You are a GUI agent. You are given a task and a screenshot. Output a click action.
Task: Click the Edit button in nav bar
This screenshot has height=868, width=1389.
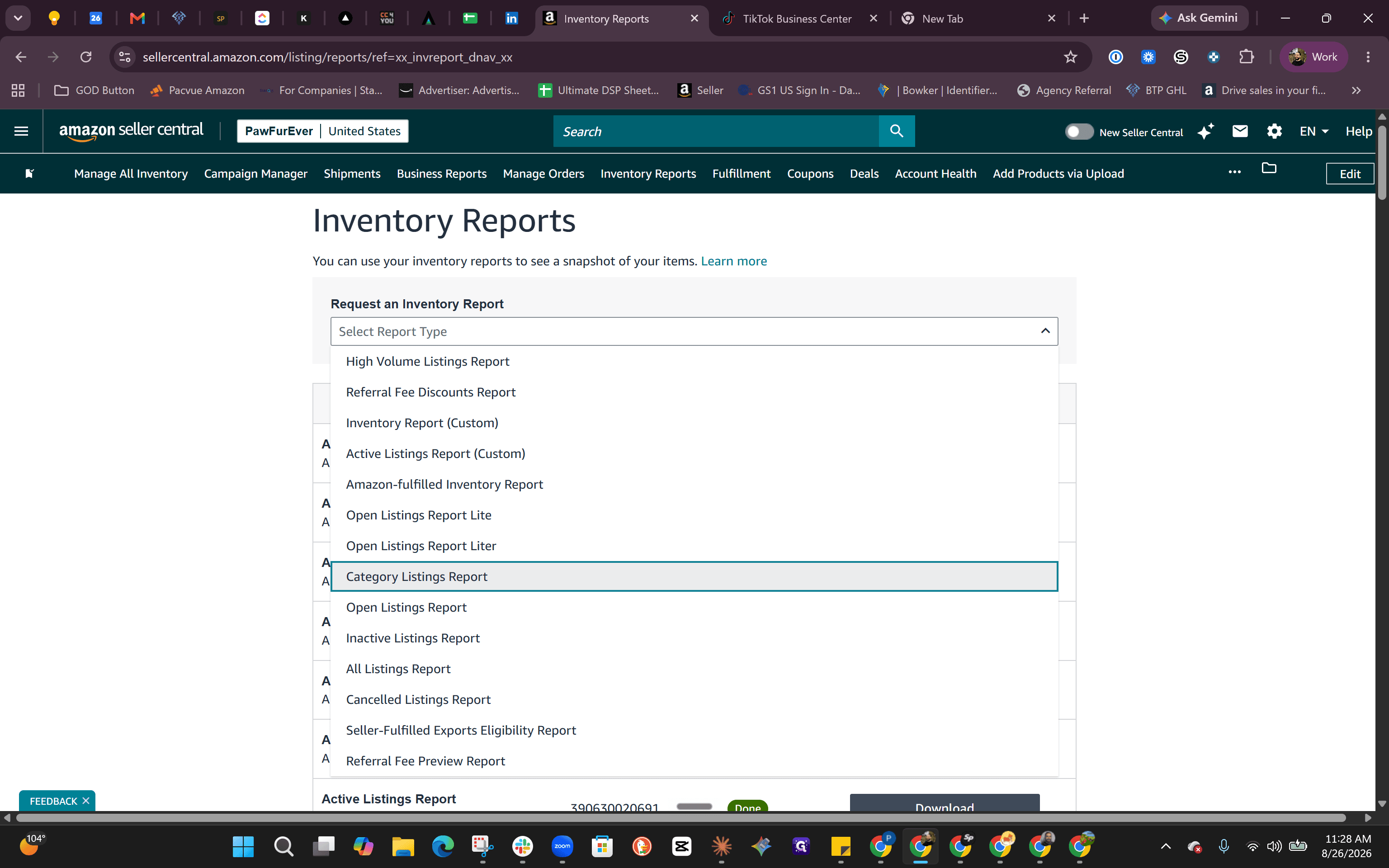coord(1349,173)
